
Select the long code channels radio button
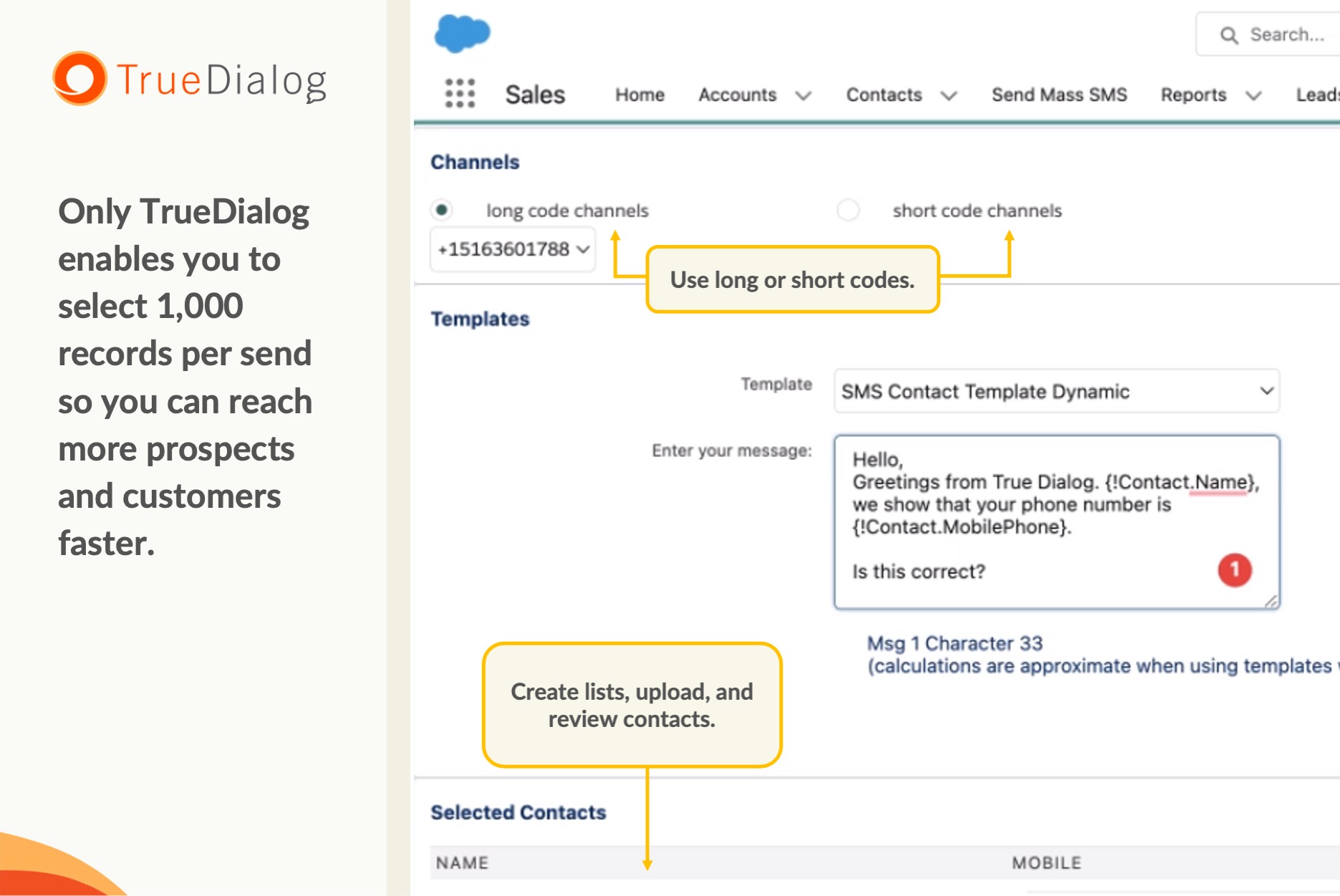(442, 210)
